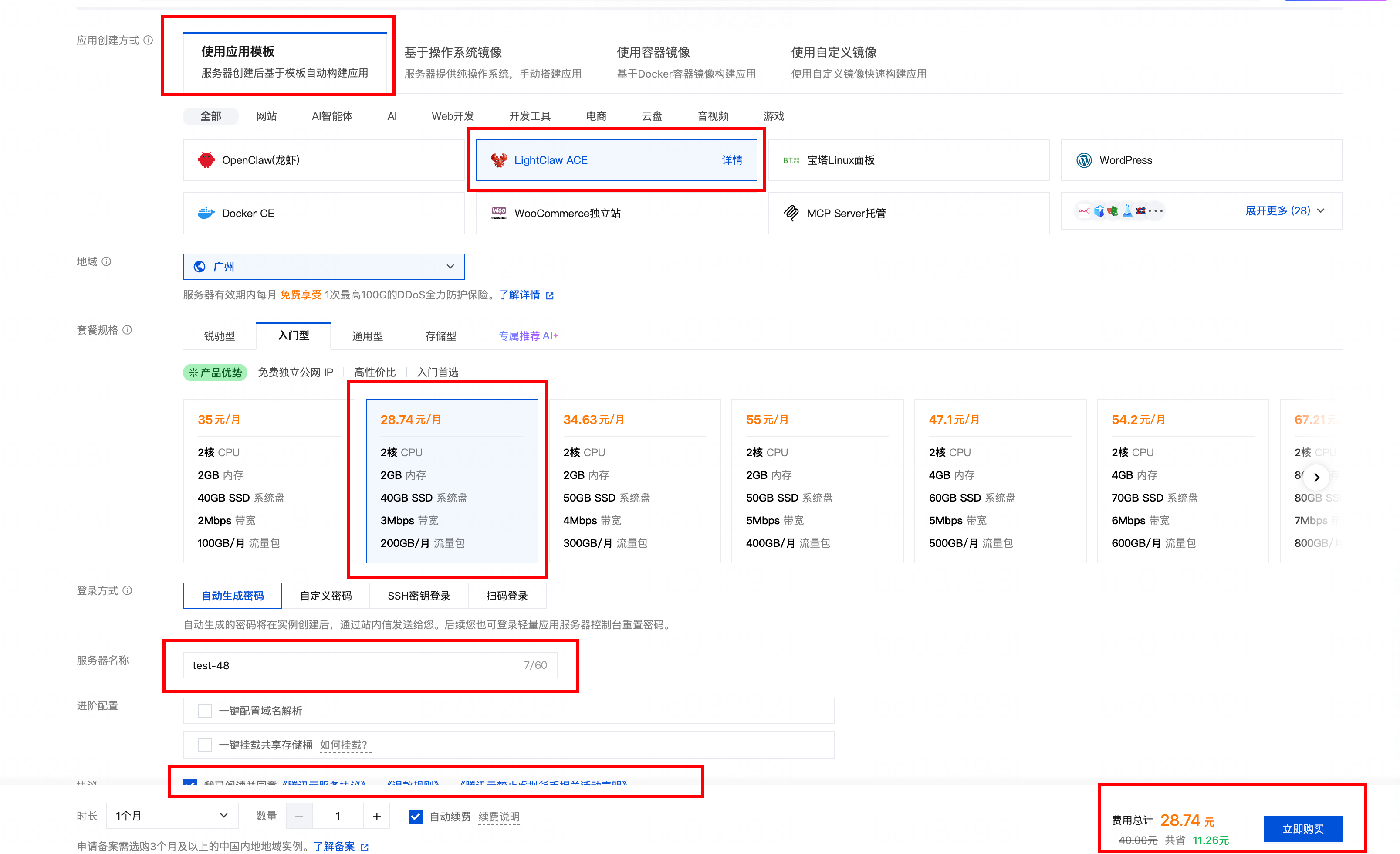Pick the WordPress logo template

(x=1083, y=160)
